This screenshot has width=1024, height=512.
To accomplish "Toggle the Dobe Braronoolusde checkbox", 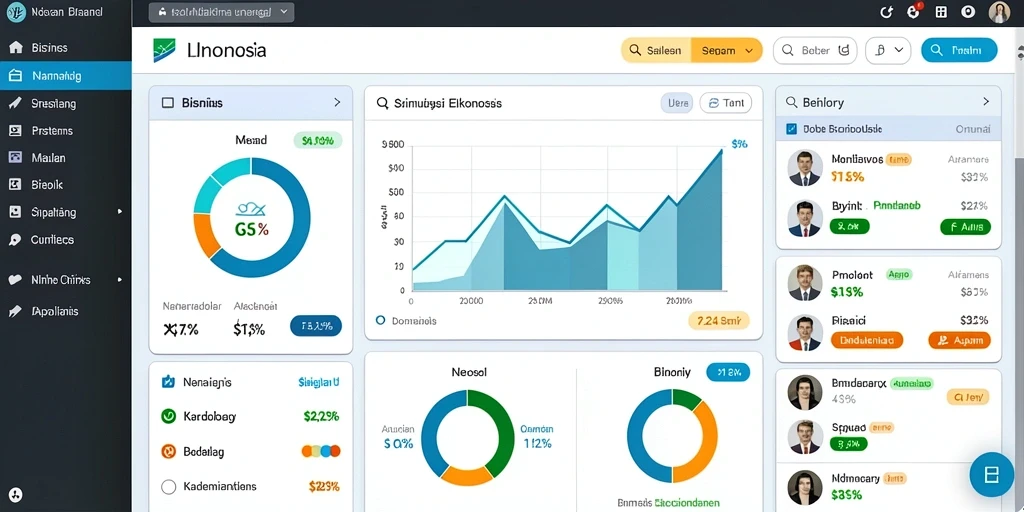I will tap(792, 129).
